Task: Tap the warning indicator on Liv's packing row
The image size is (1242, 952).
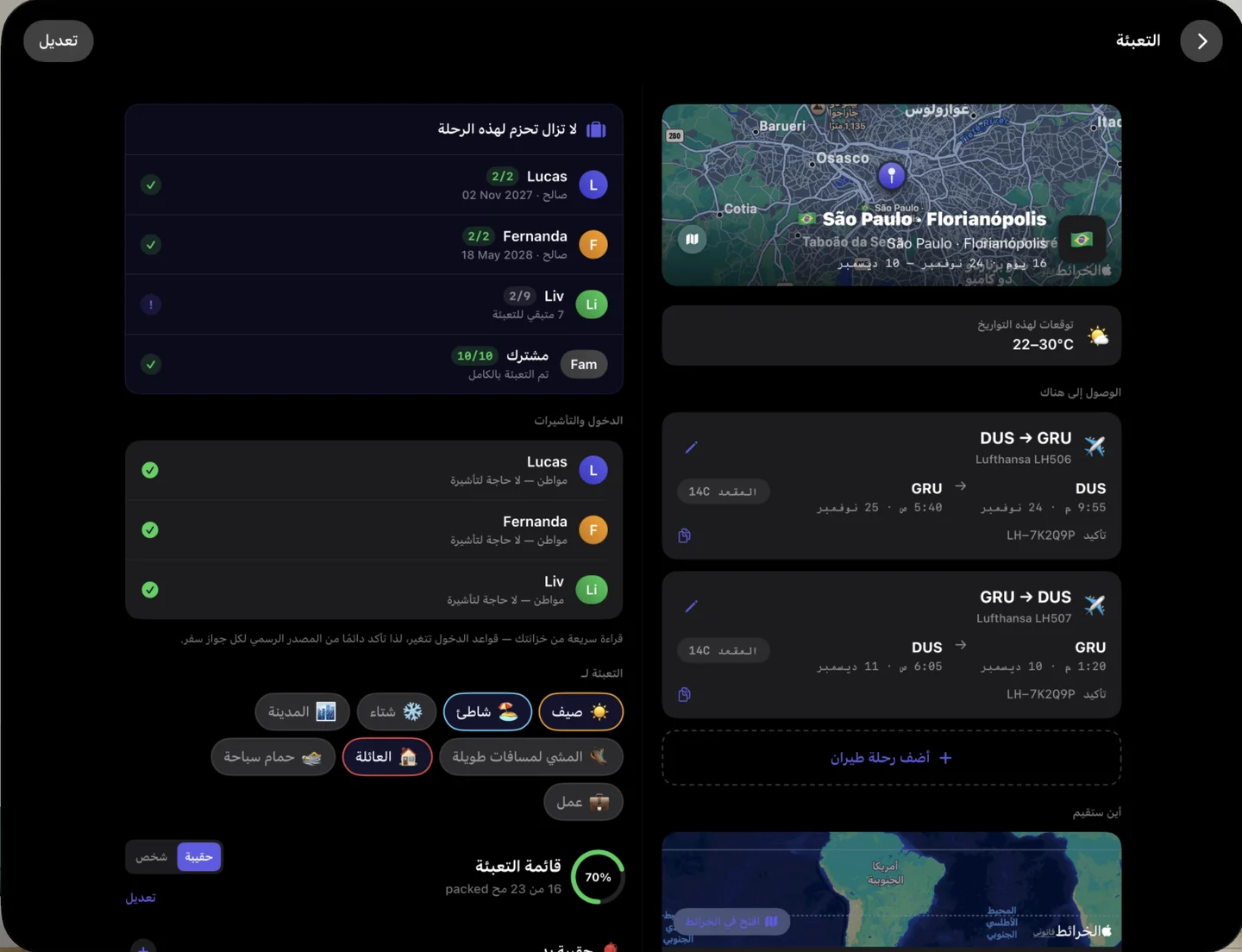Action: (x=151, y=304)
